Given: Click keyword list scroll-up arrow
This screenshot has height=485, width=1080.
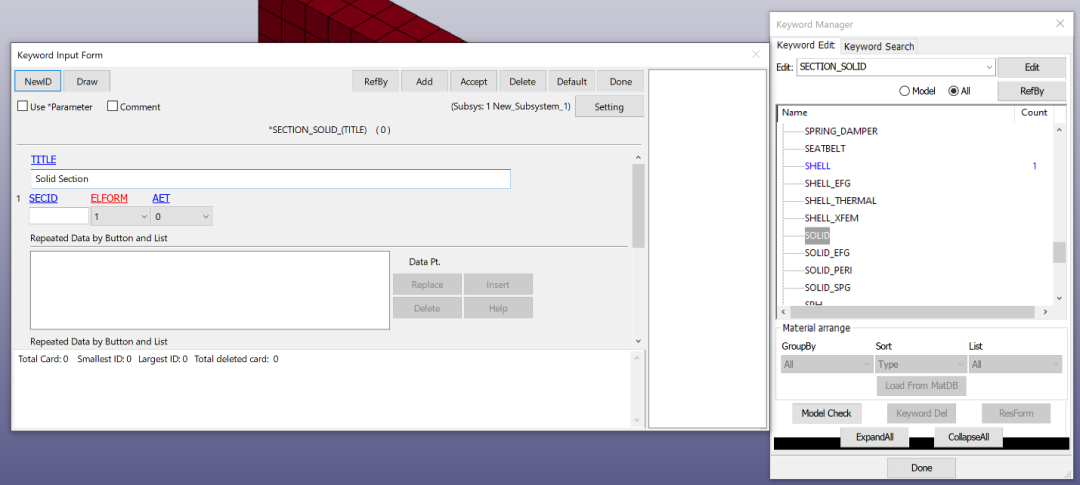Looking at the screenshot, I should 1059,129.
